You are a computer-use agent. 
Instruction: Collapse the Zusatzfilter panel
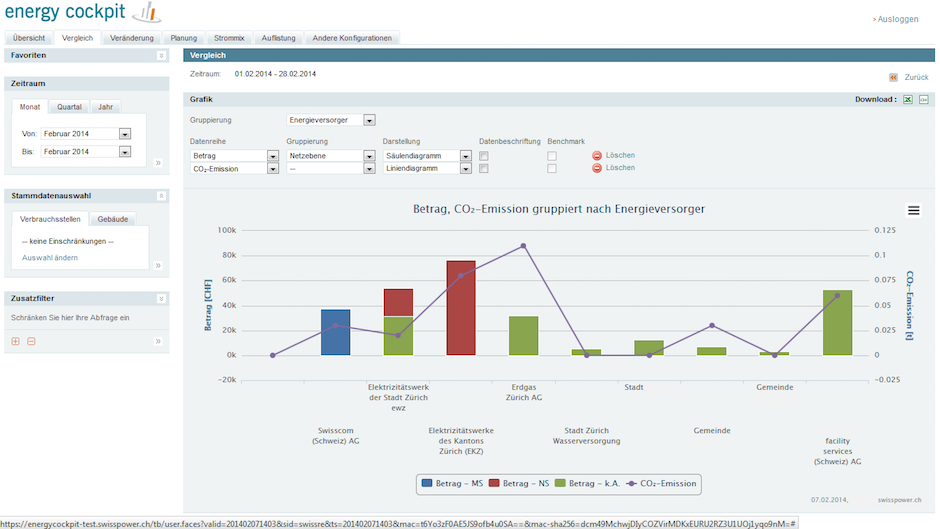click(161, 299)
